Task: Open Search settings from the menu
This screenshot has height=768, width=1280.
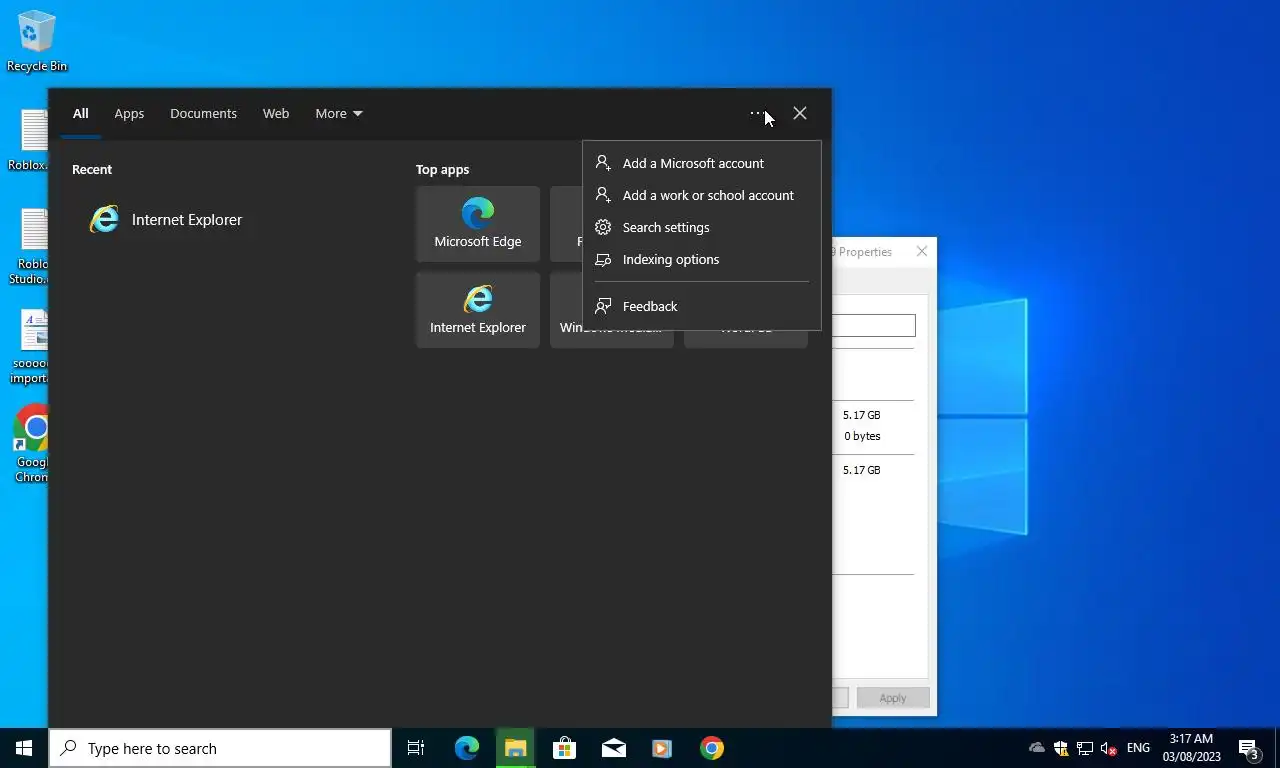Action: 702,227
